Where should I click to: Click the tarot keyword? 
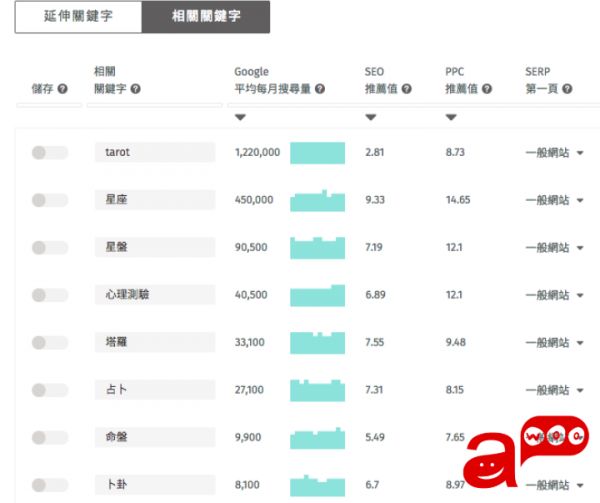[x=155, y=152]
